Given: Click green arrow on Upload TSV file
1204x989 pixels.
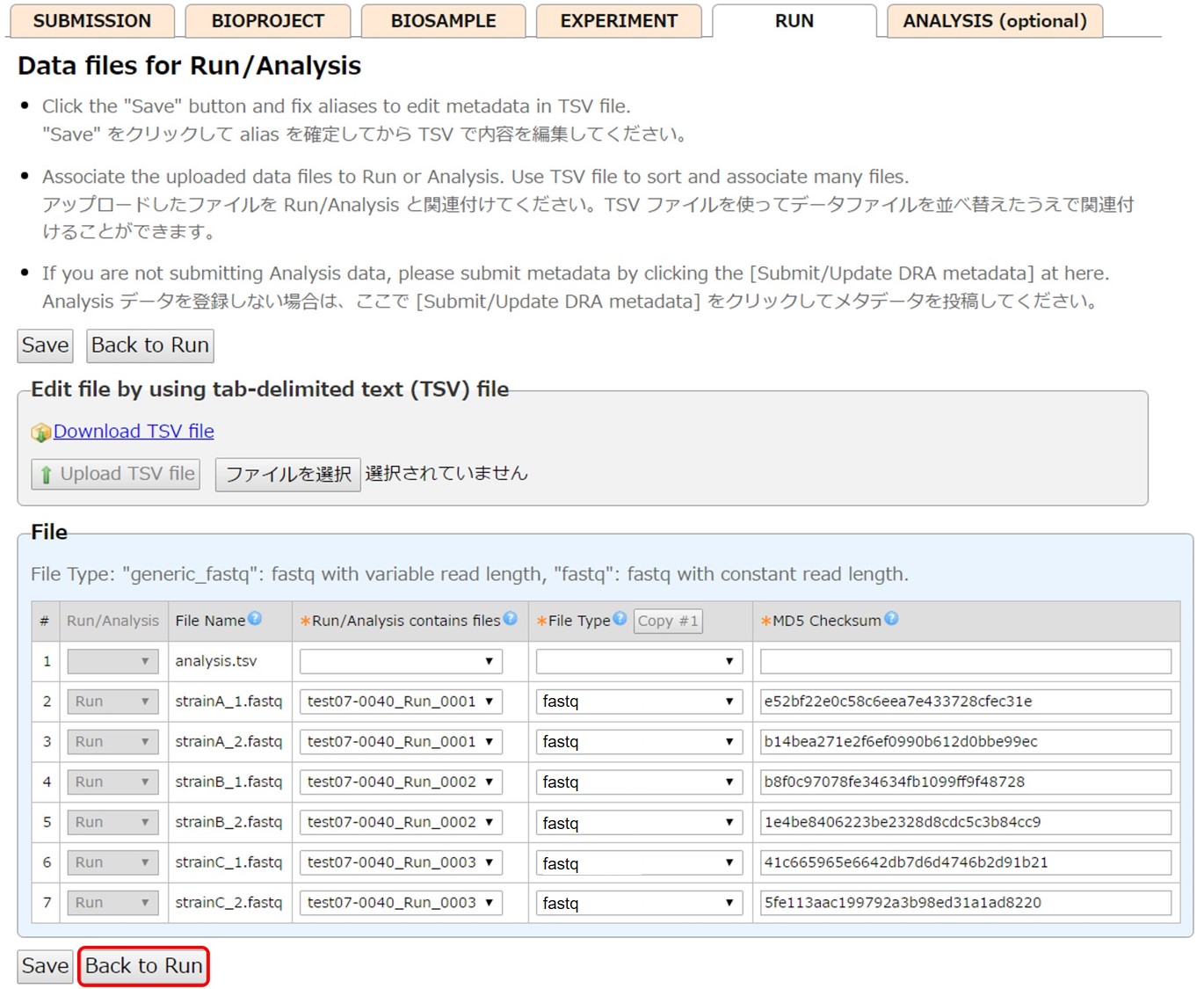Looking at the screenshot, I should (x=46, y=475).
